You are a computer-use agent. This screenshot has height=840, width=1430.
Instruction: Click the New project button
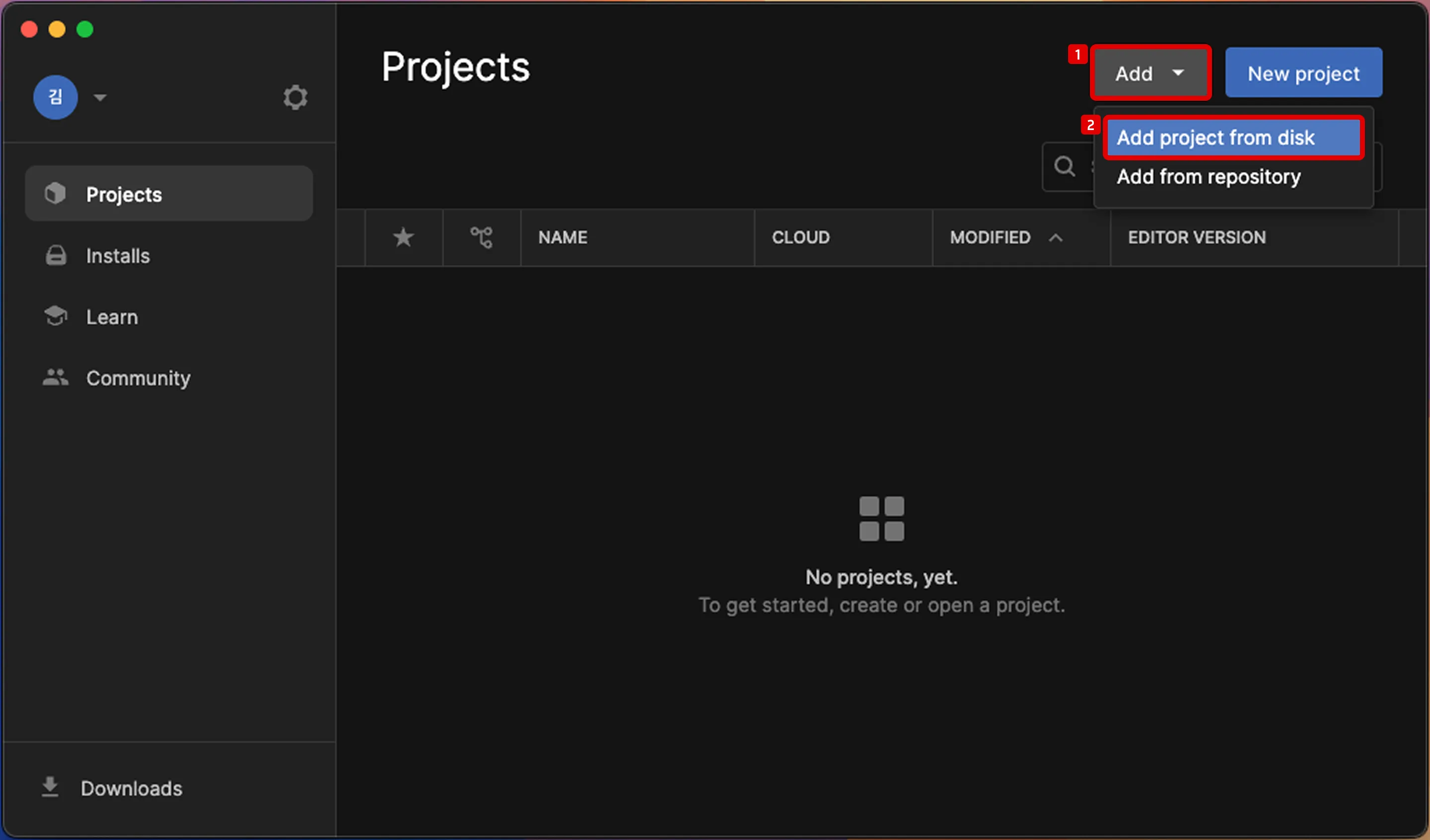1303,73
